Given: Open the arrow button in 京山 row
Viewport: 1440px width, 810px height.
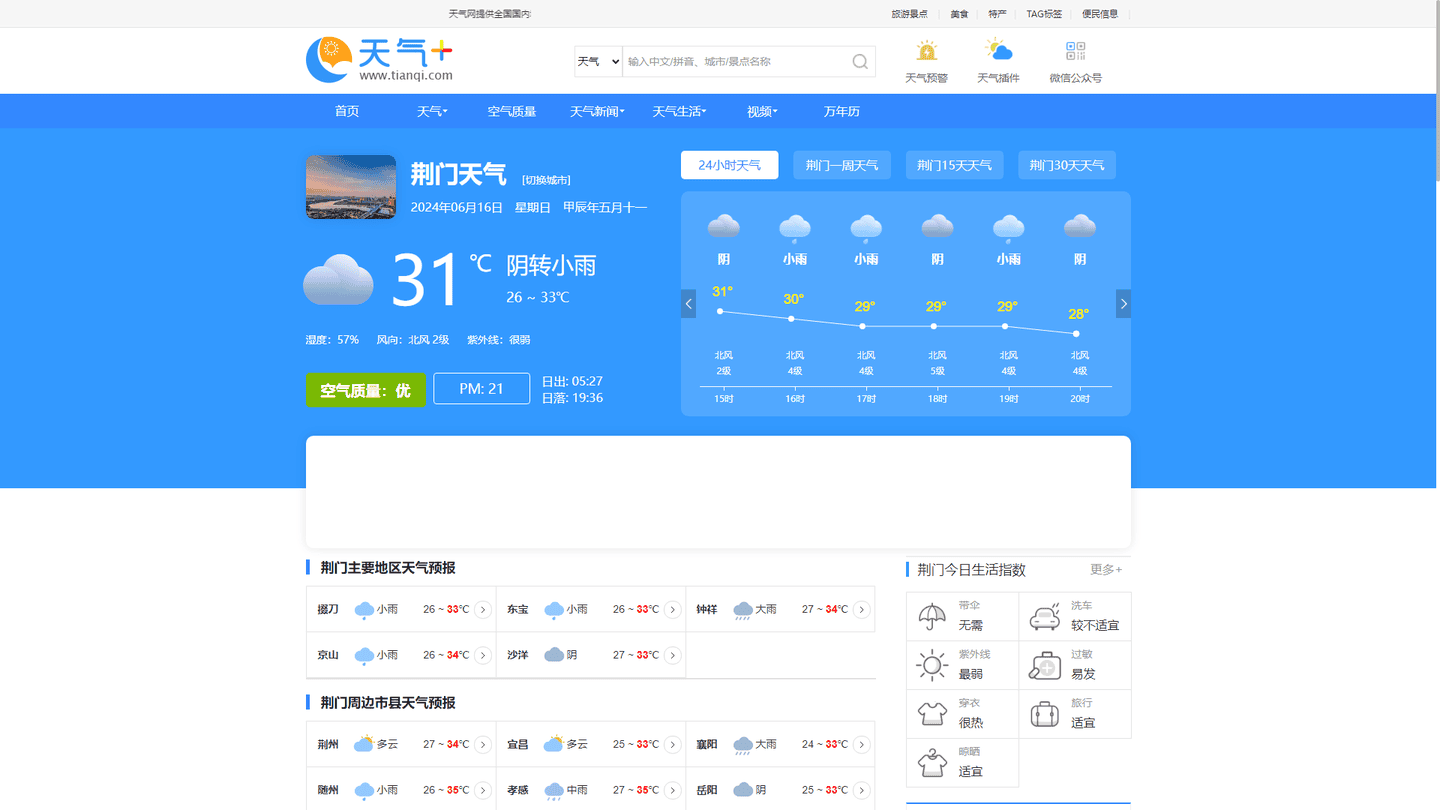Looking at the screenshot, I should click(x=483, y=655).
